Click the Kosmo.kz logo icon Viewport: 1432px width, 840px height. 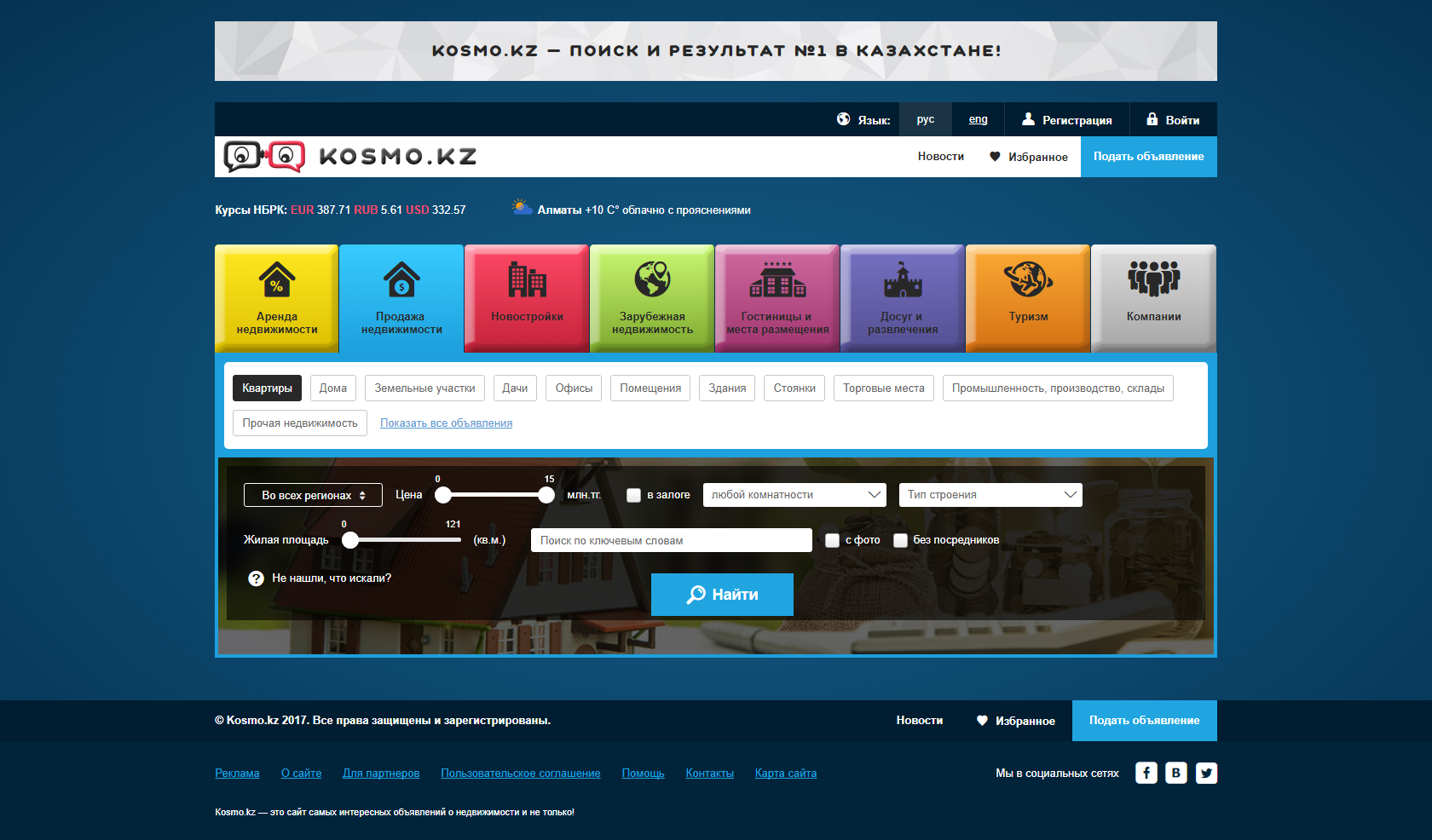tap(264, 157)
